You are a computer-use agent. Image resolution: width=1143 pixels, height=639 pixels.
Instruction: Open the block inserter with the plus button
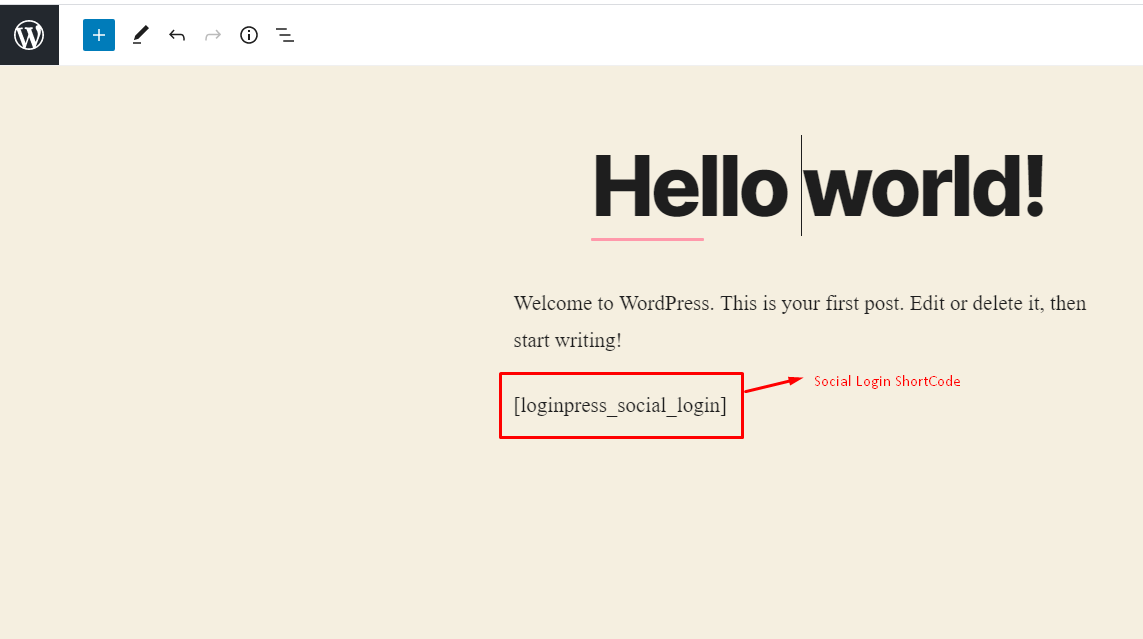tap(98, 35)
